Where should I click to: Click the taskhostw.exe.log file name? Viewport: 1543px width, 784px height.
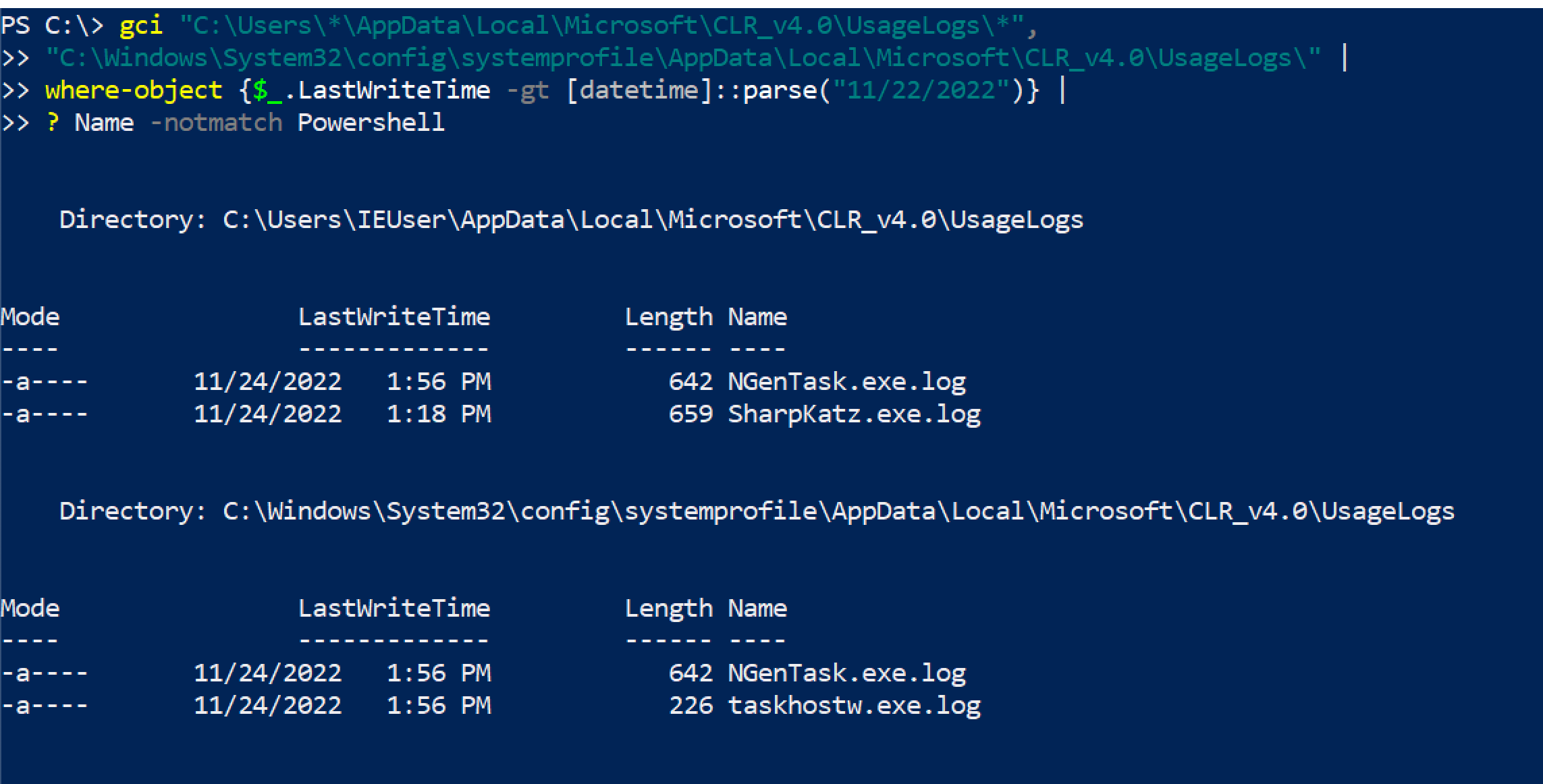[854, 705]
